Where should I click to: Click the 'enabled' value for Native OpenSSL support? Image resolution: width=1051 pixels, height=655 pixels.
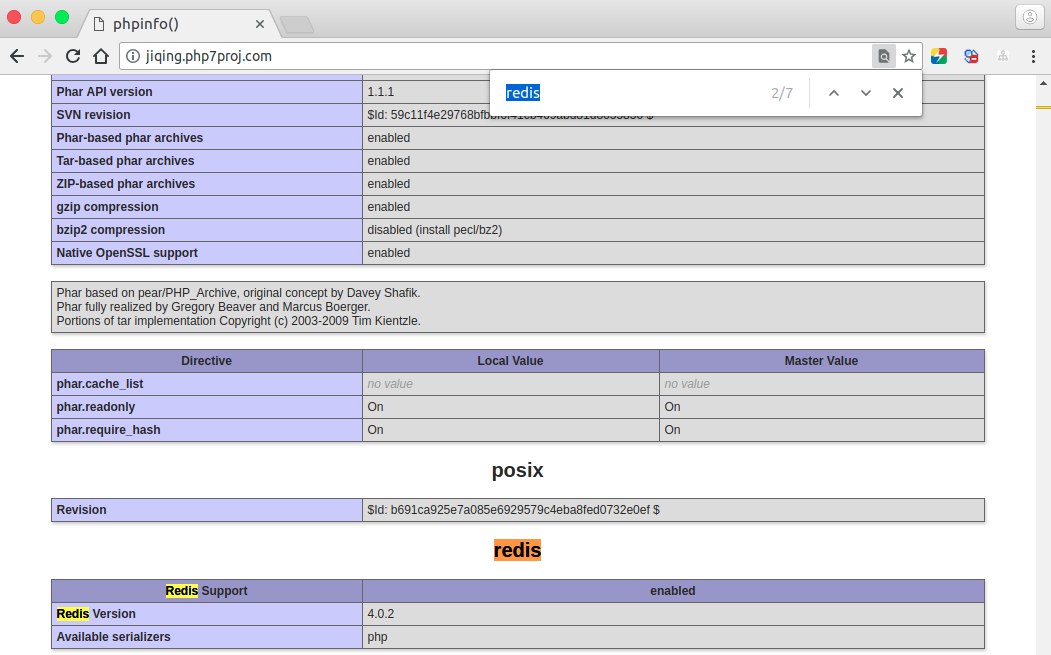389,253
